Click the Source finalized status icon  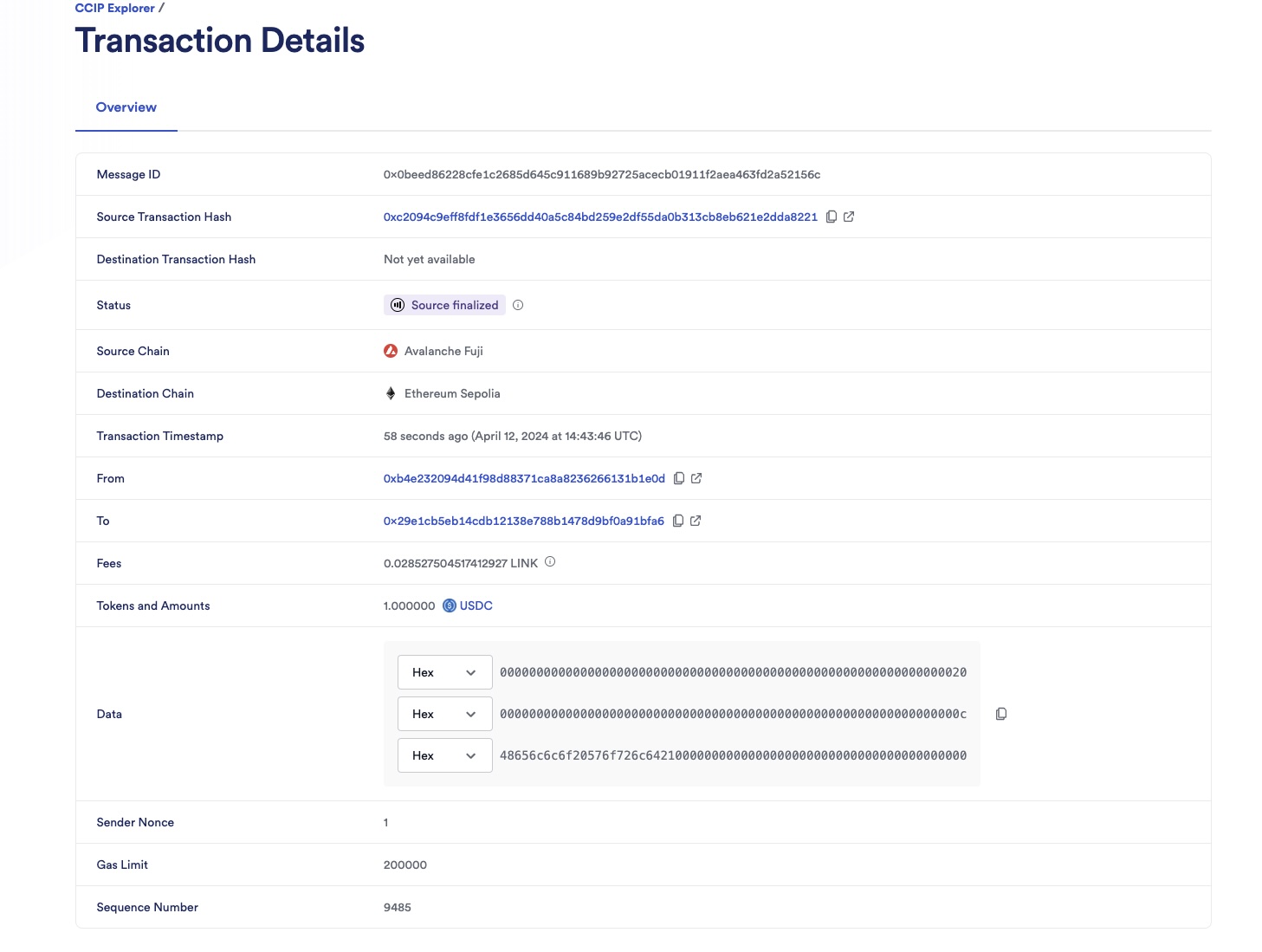point(398,305)
